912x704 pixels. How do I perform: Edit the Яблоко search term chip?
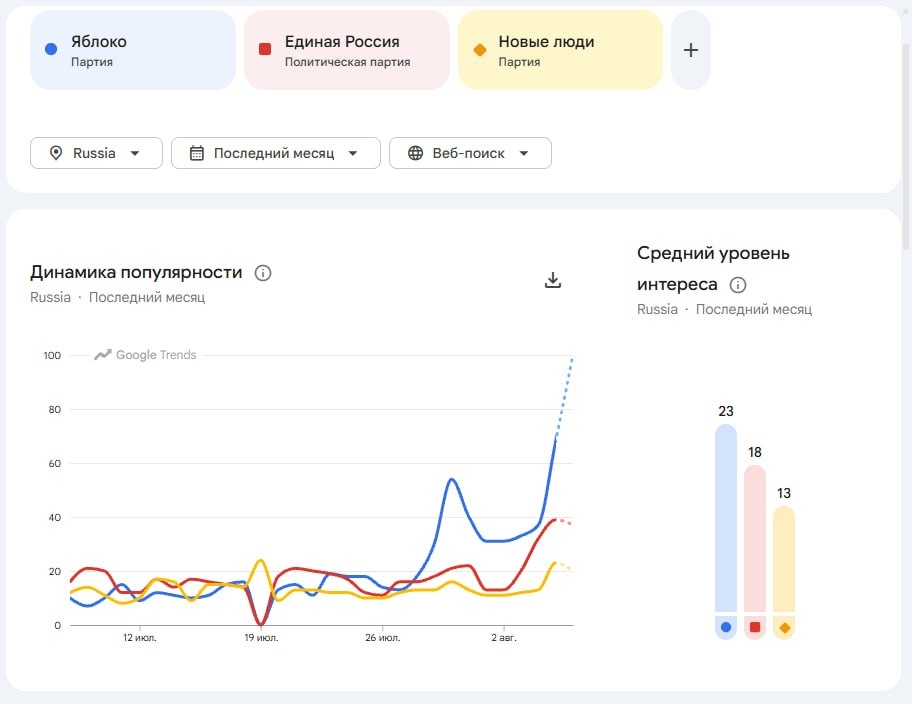[x=133, y=50]
